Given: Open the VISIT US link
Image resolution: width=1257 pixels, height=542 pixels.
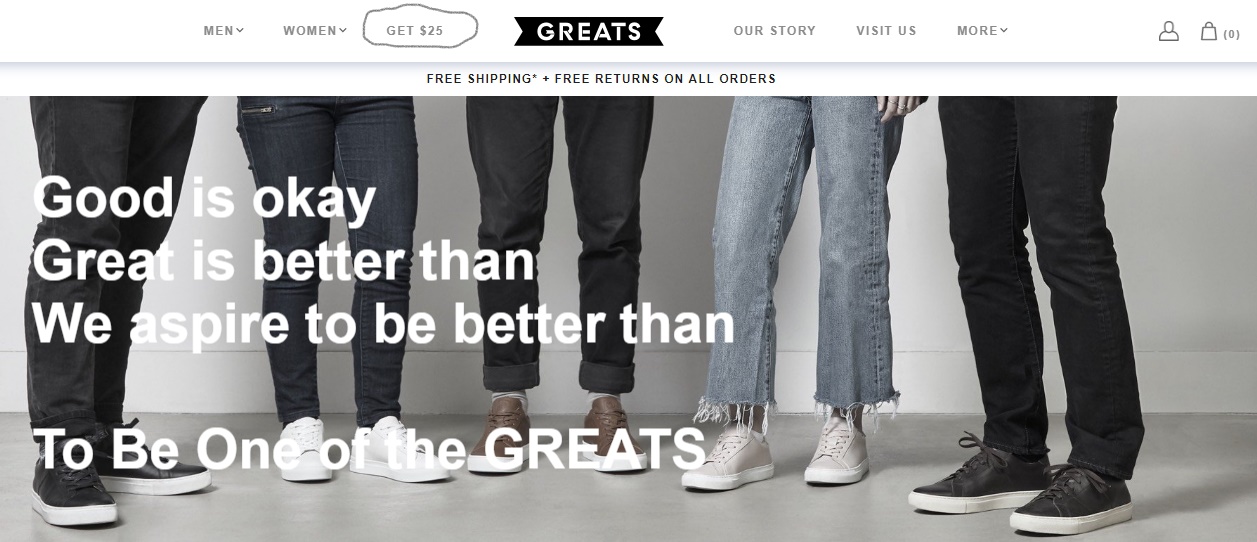Looking at the screenshot, I should click(886, 31).
